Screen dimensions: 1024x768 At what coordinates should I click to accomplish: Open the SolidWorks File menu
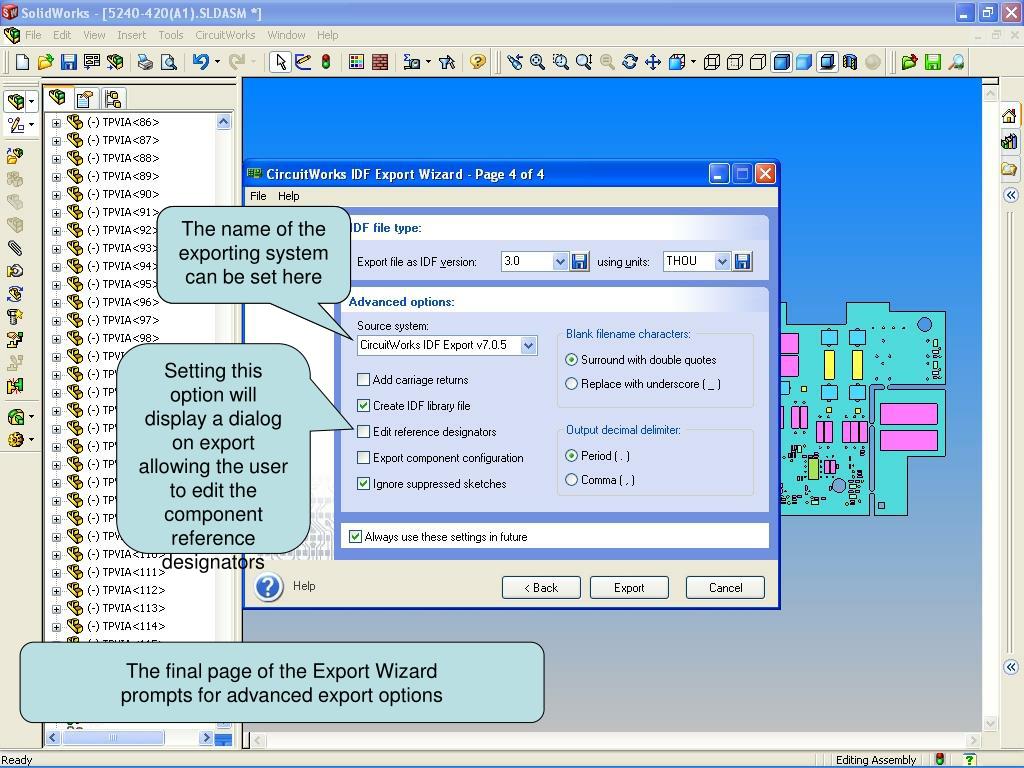(33, 35)
